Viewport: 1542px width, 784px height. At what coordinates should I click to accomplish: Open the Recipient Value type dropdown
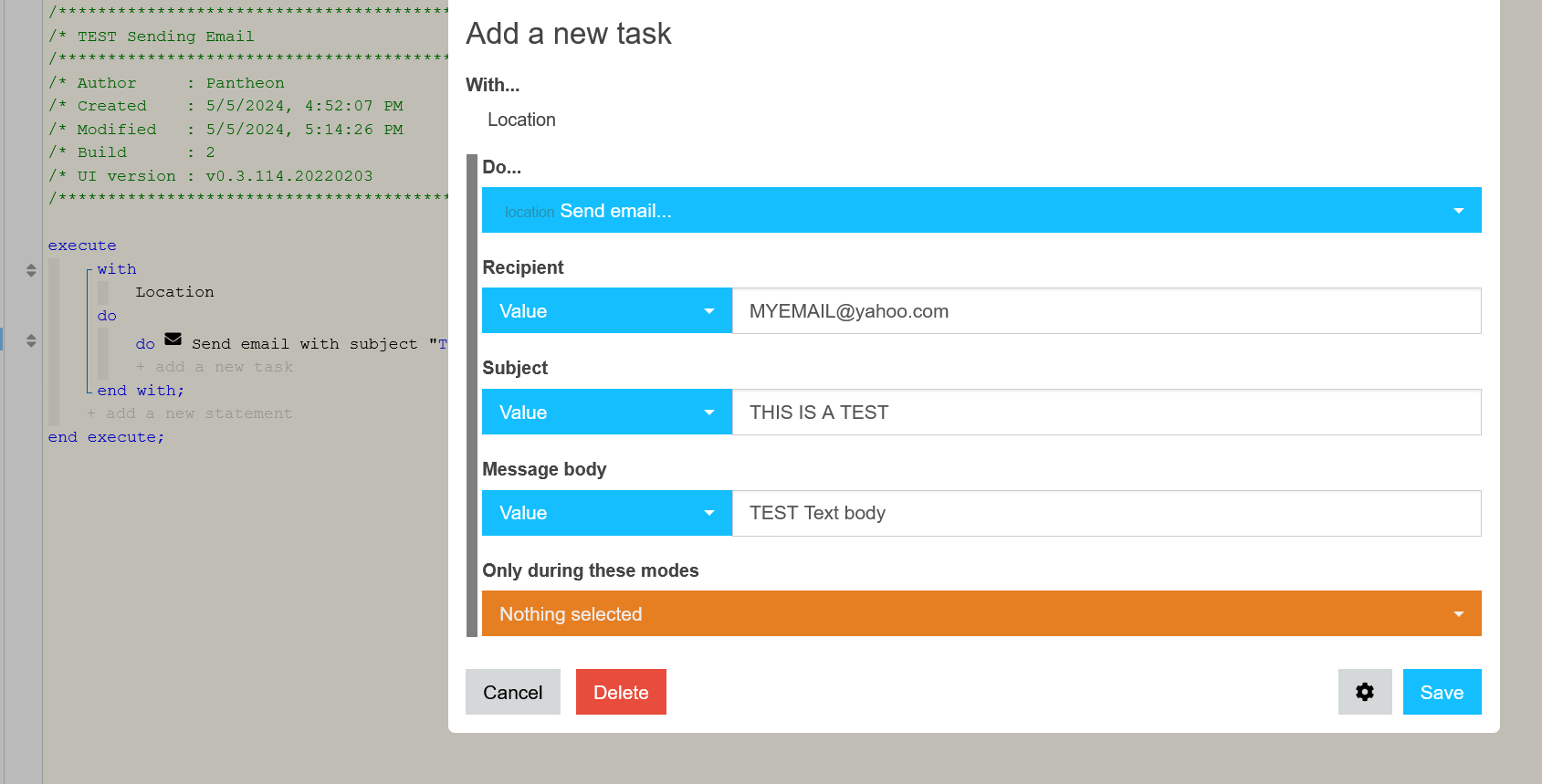[x=606, y=311]
